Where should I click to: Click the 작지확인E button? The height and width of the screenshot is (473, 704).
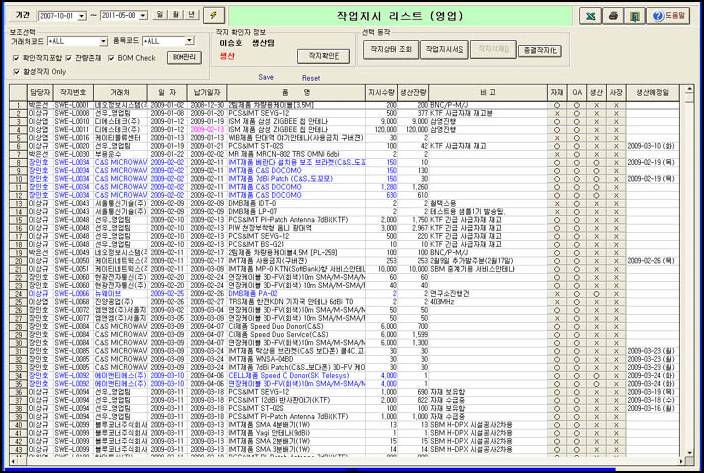pos(323,56)
